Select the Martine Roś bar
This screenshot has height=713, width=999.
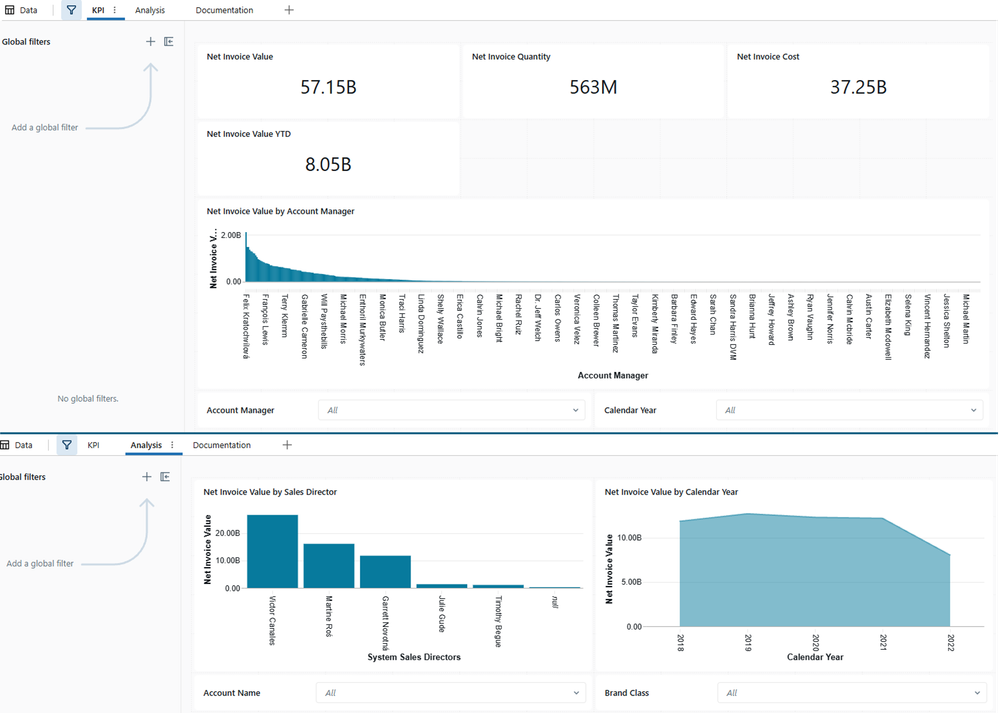coord(329,566)
